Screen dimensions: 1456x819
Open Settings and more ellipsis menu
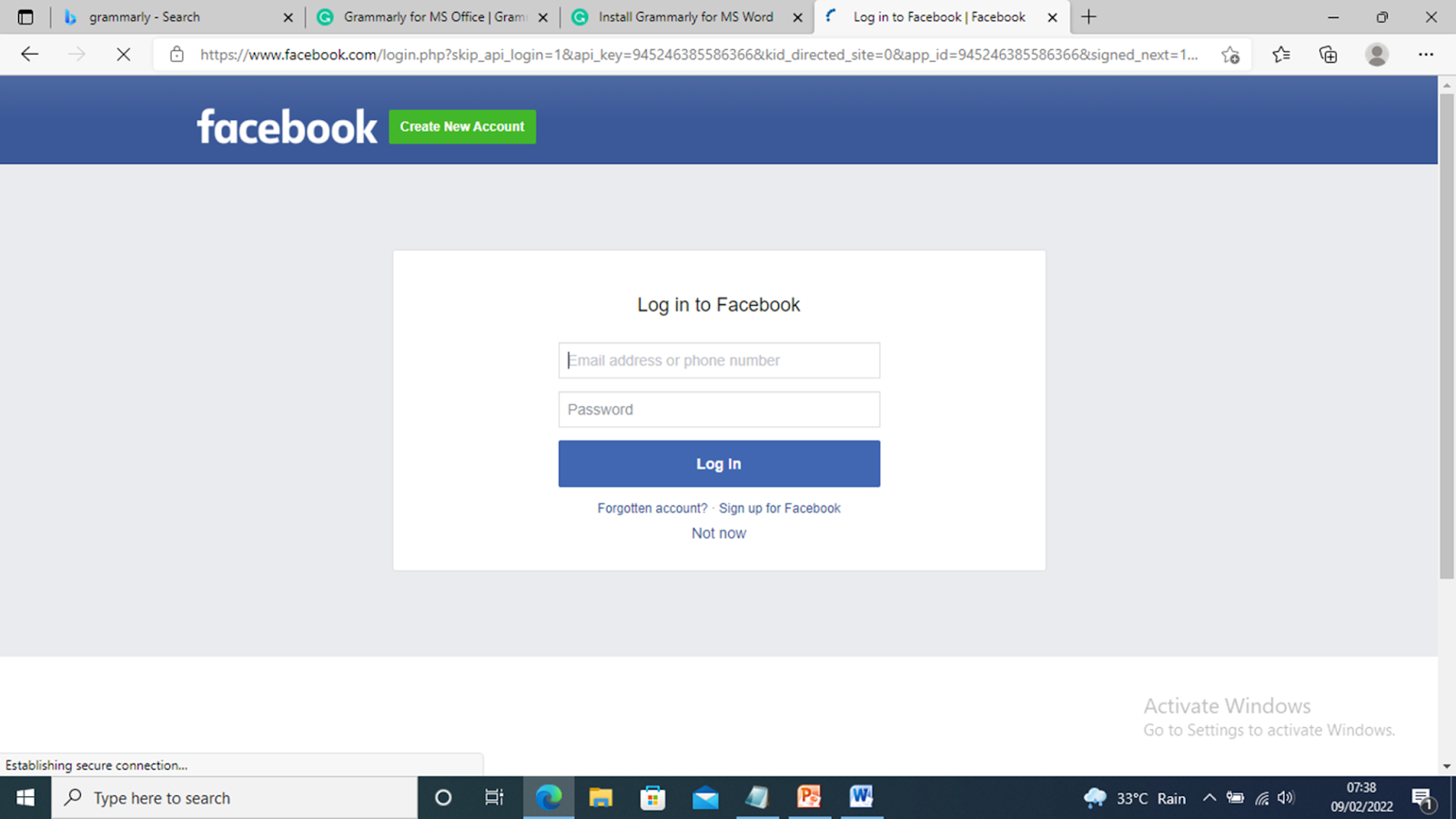[x=1426, y=55]
